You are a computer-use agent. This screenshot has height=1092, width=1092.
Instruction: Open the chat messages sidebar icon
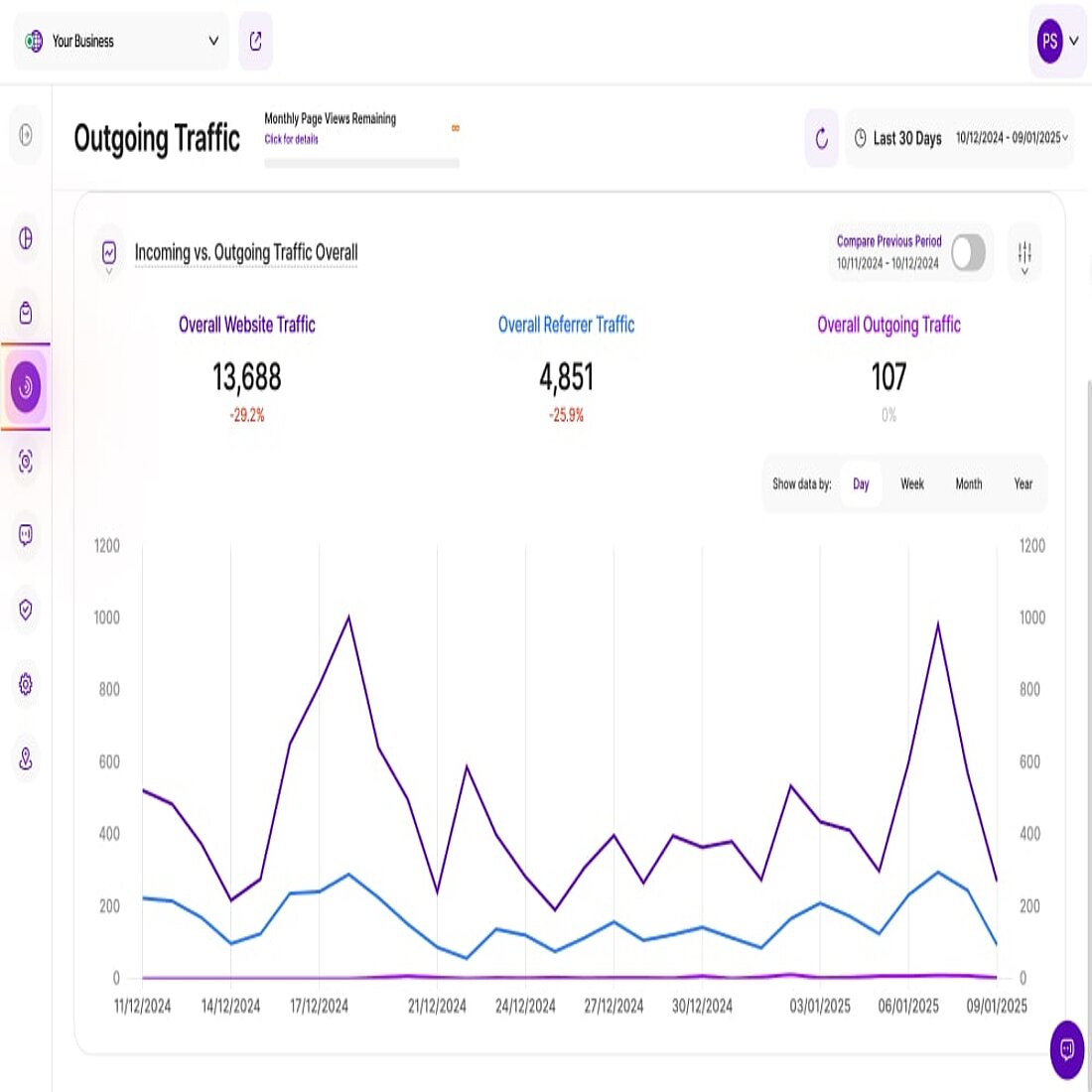[25, 536]
